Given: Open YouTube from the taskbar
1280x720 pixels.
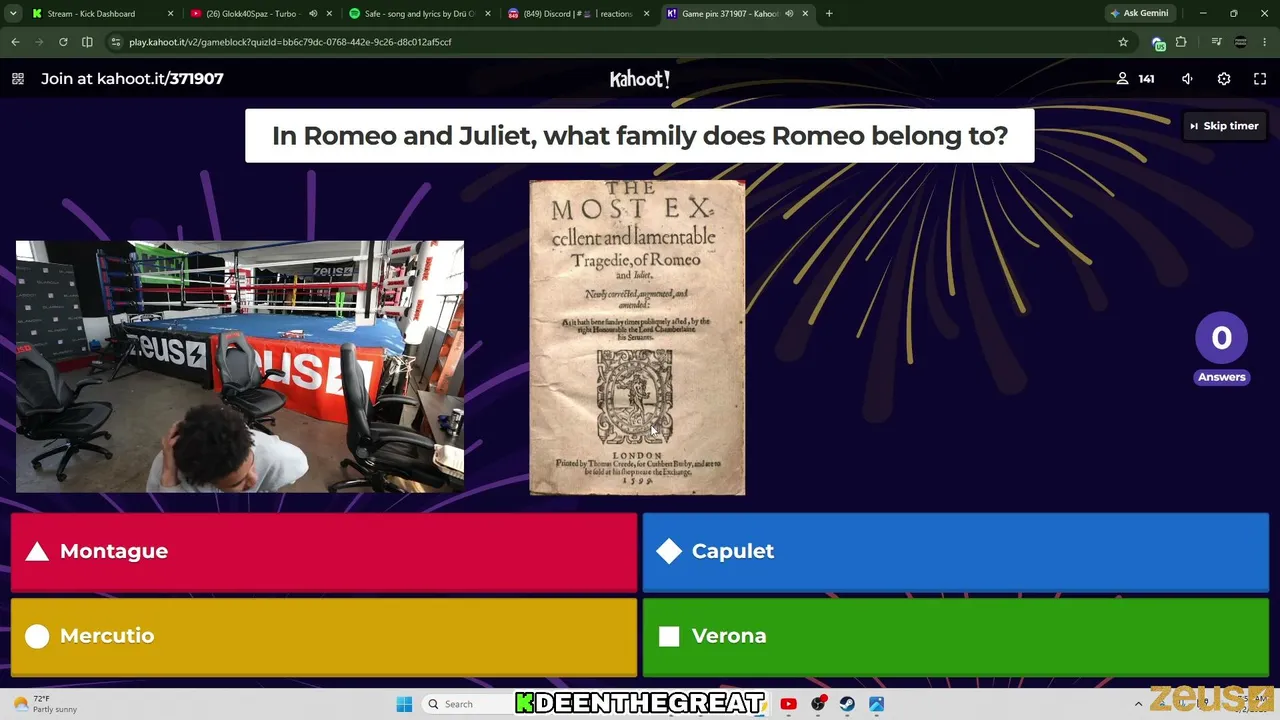Looking at the screenshot, I should pyautogui.click(x=788, y=704).
